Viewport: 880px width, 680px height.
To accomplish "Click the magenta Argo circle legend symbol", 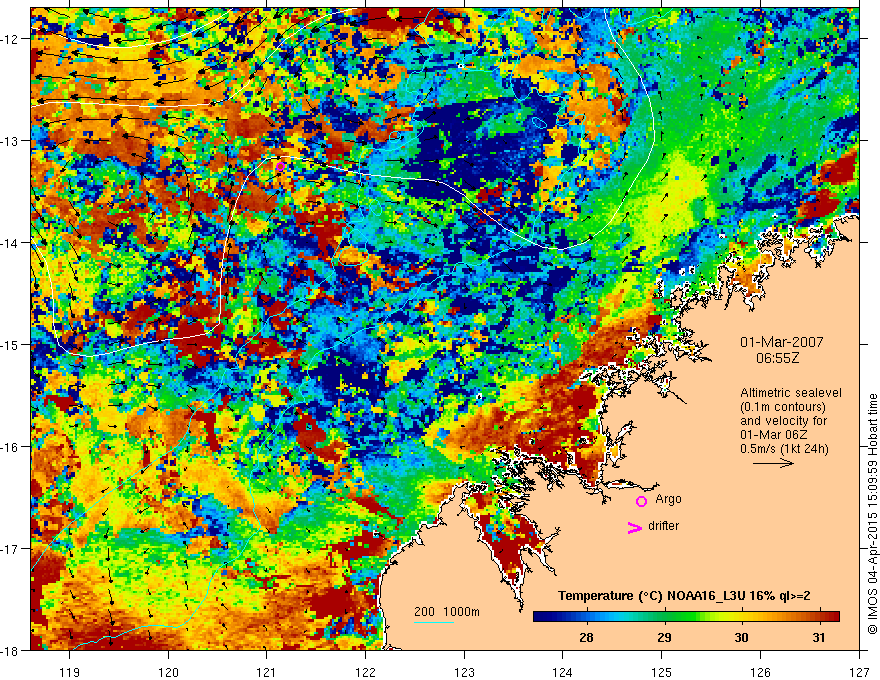I will [641, 501].
